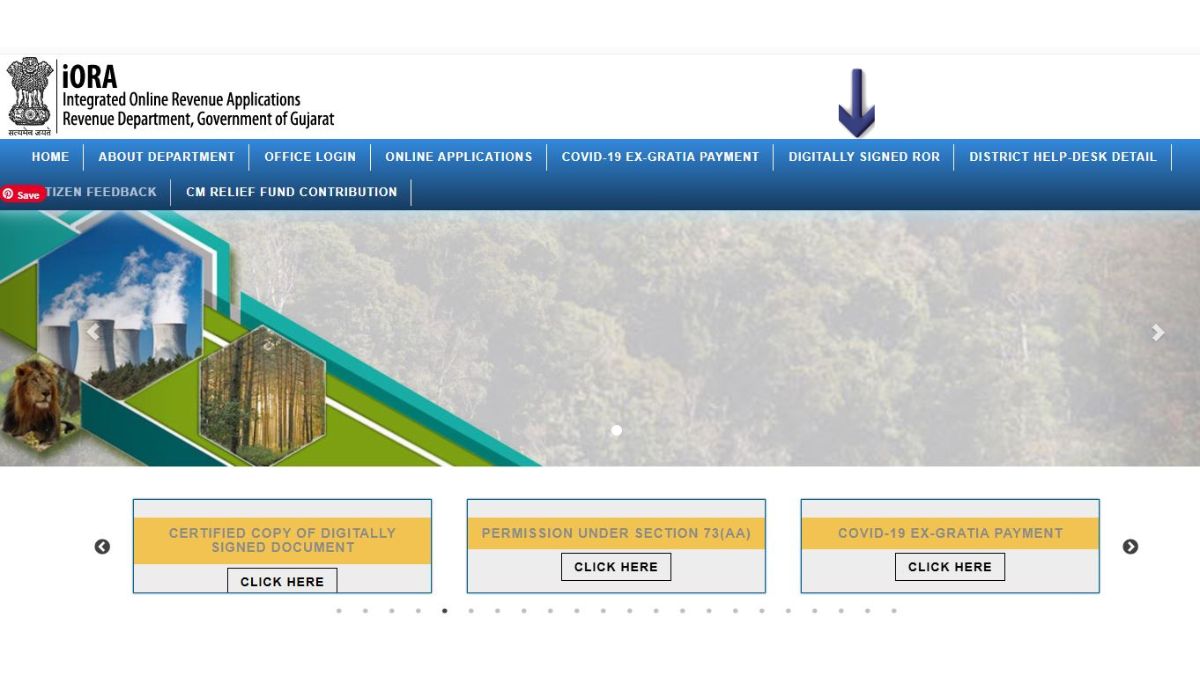
Task: Click the Pinterest Save button
Action: [22, 195]
